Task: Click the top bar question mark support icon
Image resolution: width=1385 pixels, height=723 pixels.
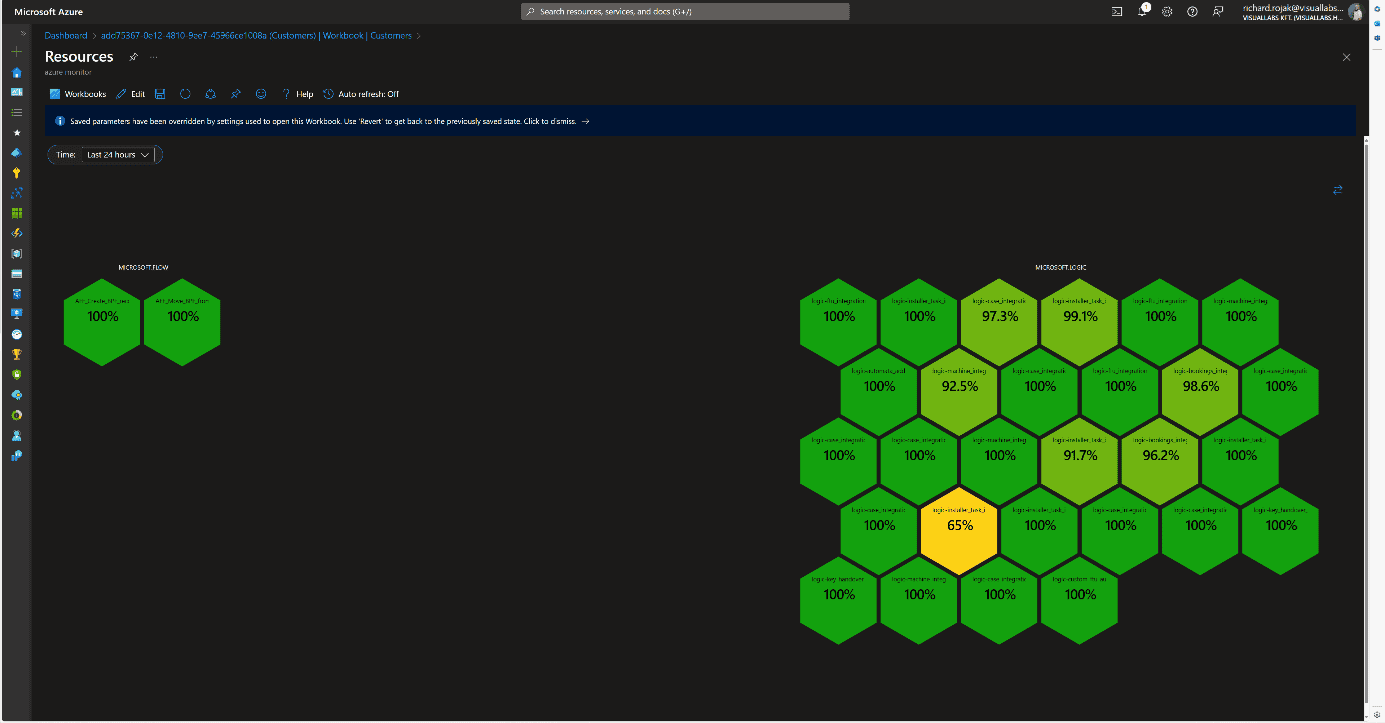Action: point(1192,11)
